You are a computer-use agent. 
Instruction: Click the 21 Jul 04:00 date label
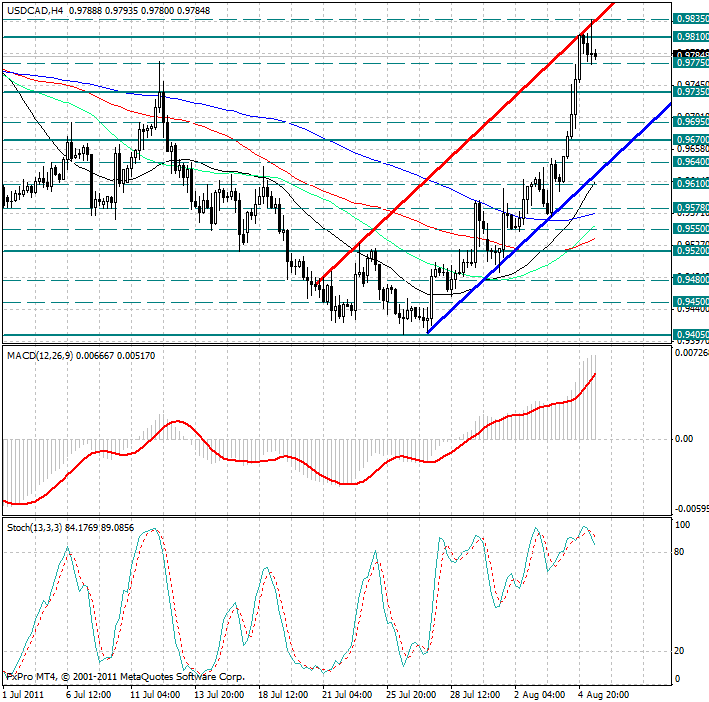coord(347,694)
